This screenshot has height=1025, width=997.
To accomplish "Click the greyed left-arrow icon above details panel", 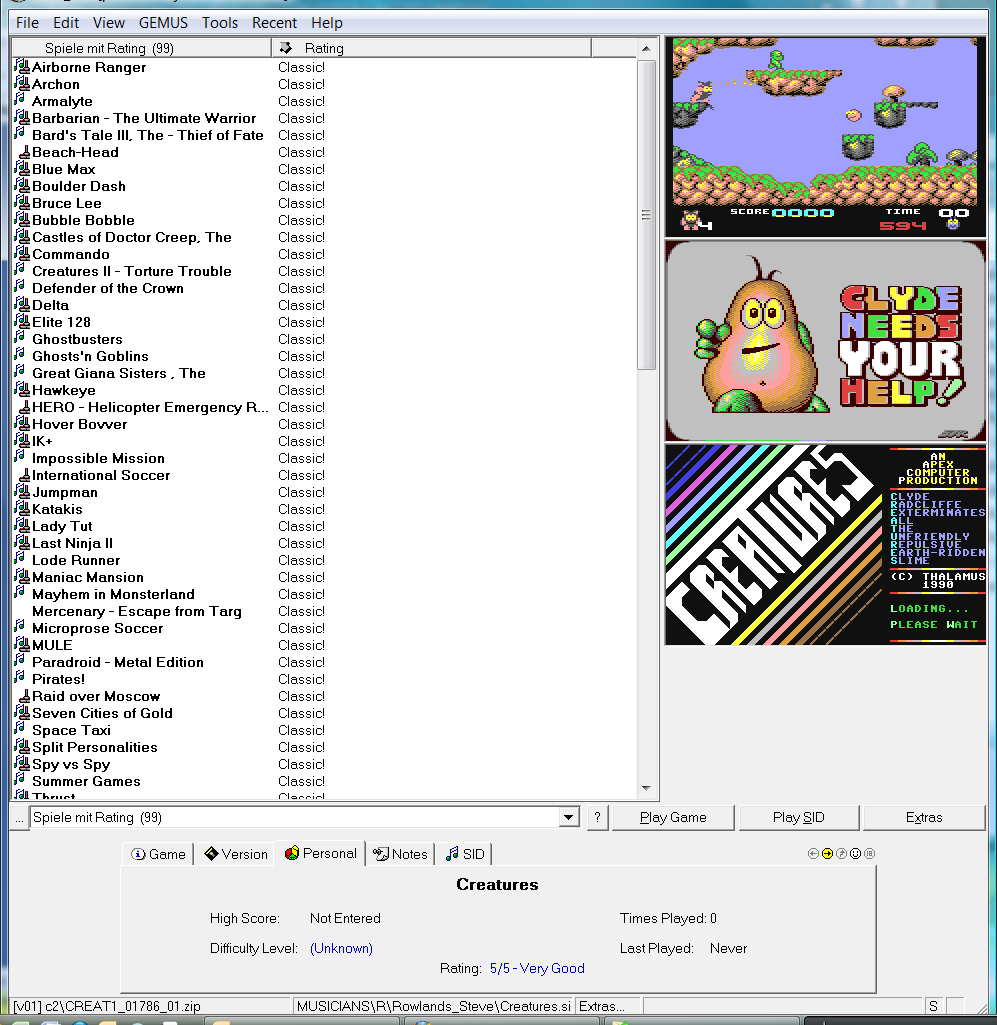I will point(813,853).
